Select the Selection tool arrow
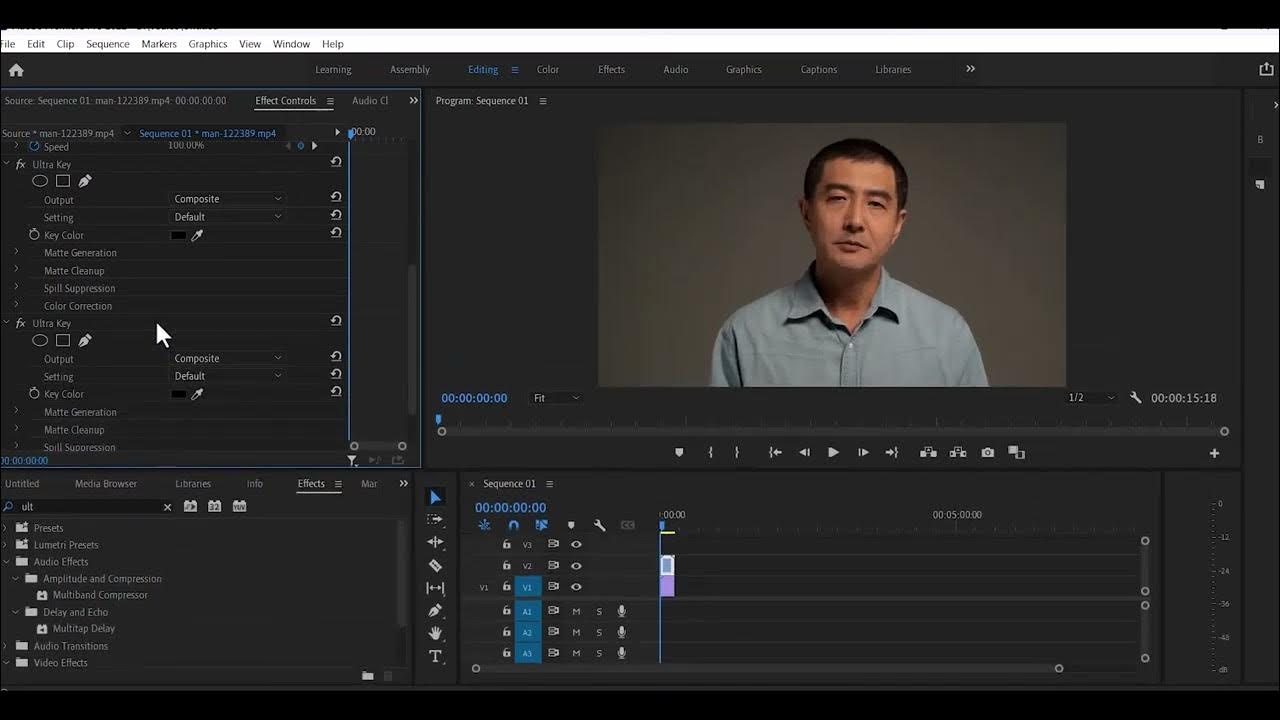 [x=435, y=497]
